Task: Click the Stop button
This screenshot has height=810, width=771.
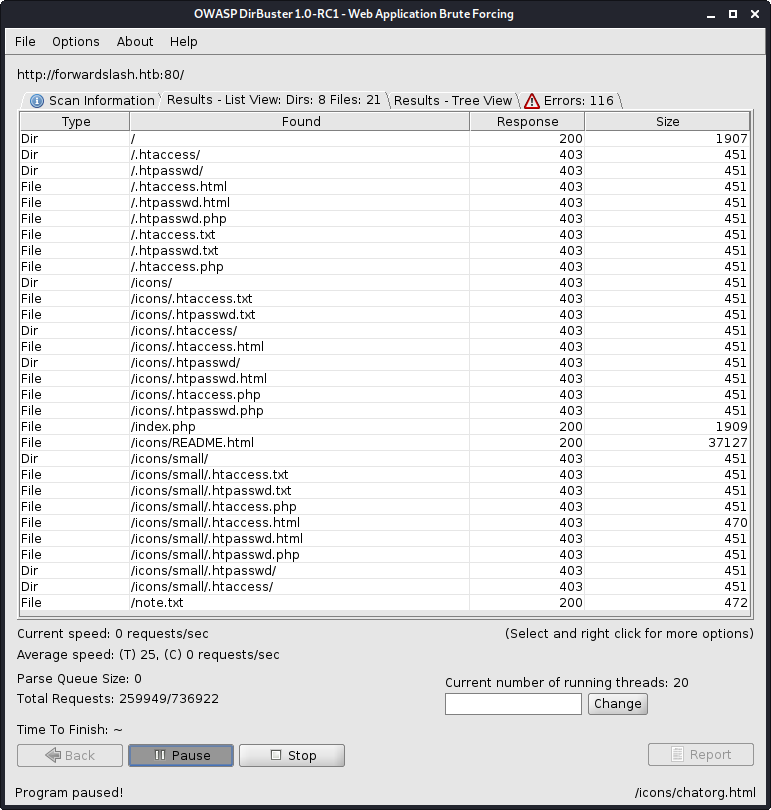Action: [x=292, y=755]
